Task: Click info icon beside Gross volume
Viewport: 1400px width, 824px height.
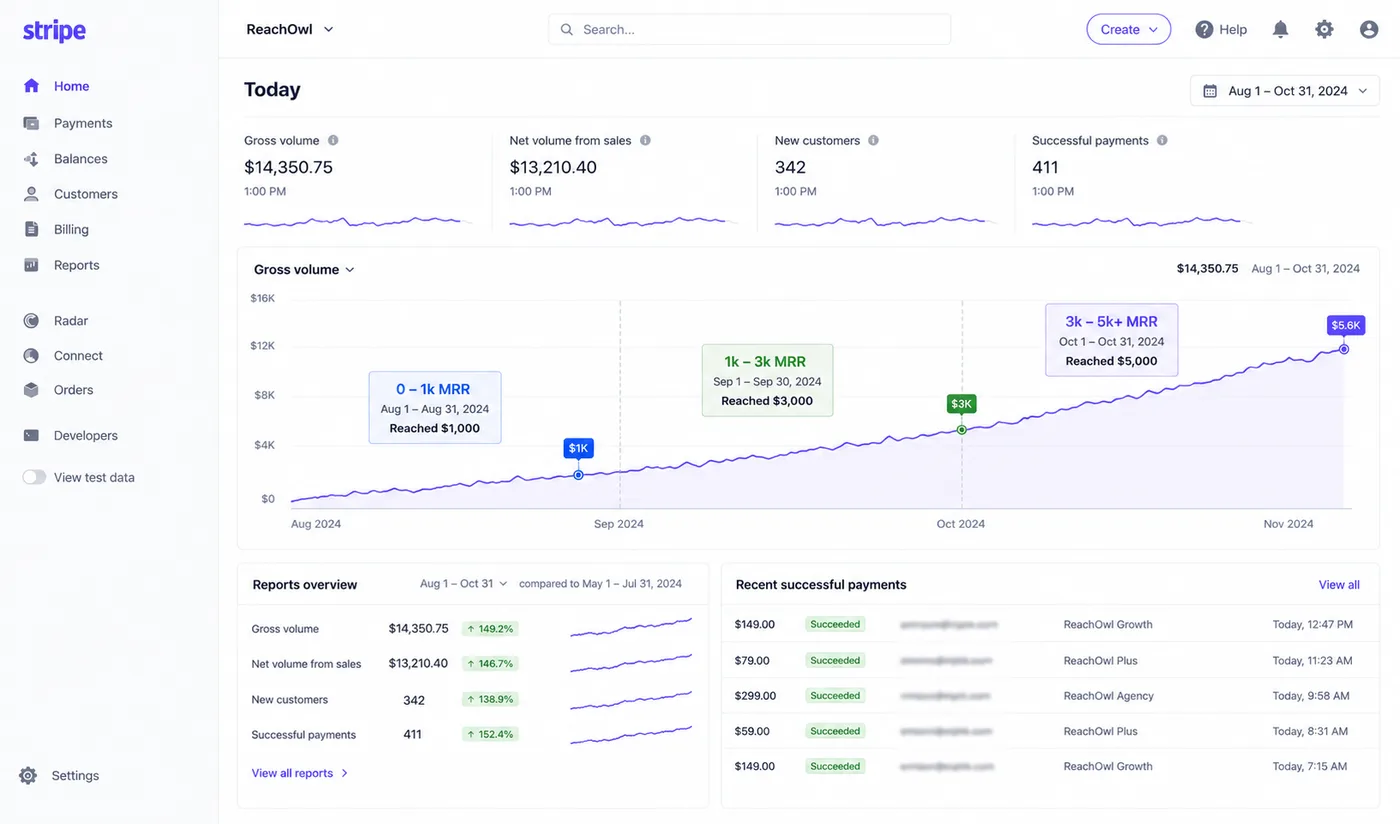Action: click(333, 141)
